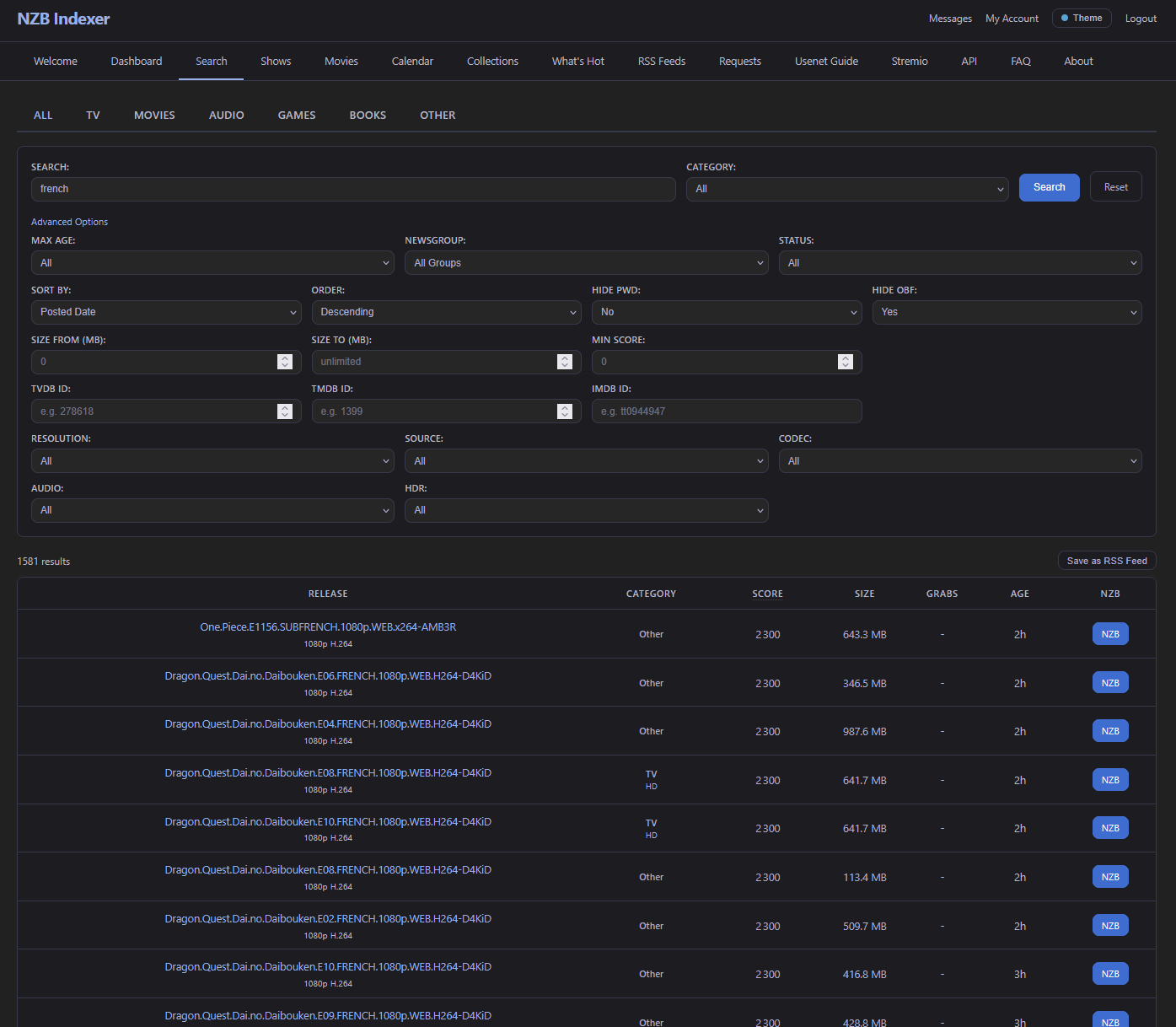Viewport: 1176px width, 1027px height.
Task: Click the stepper on Size To field
Action: [565, 362]
